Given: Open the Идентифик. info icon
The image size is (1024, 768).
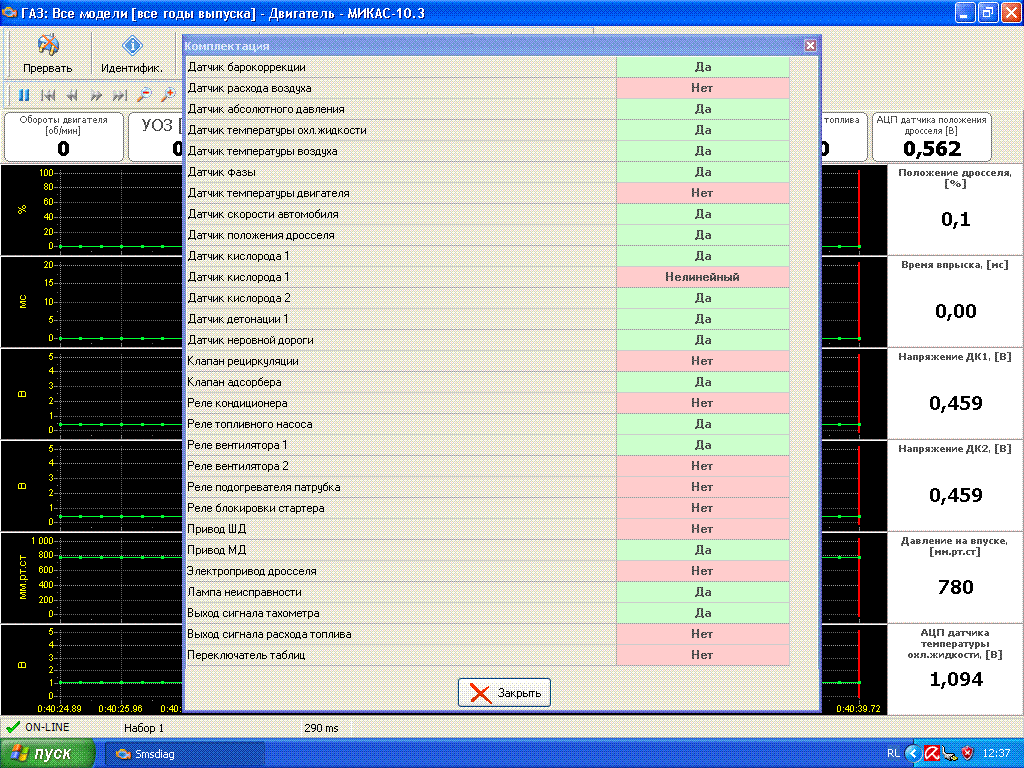Looking at the screenshot, I should click(132, 53).
